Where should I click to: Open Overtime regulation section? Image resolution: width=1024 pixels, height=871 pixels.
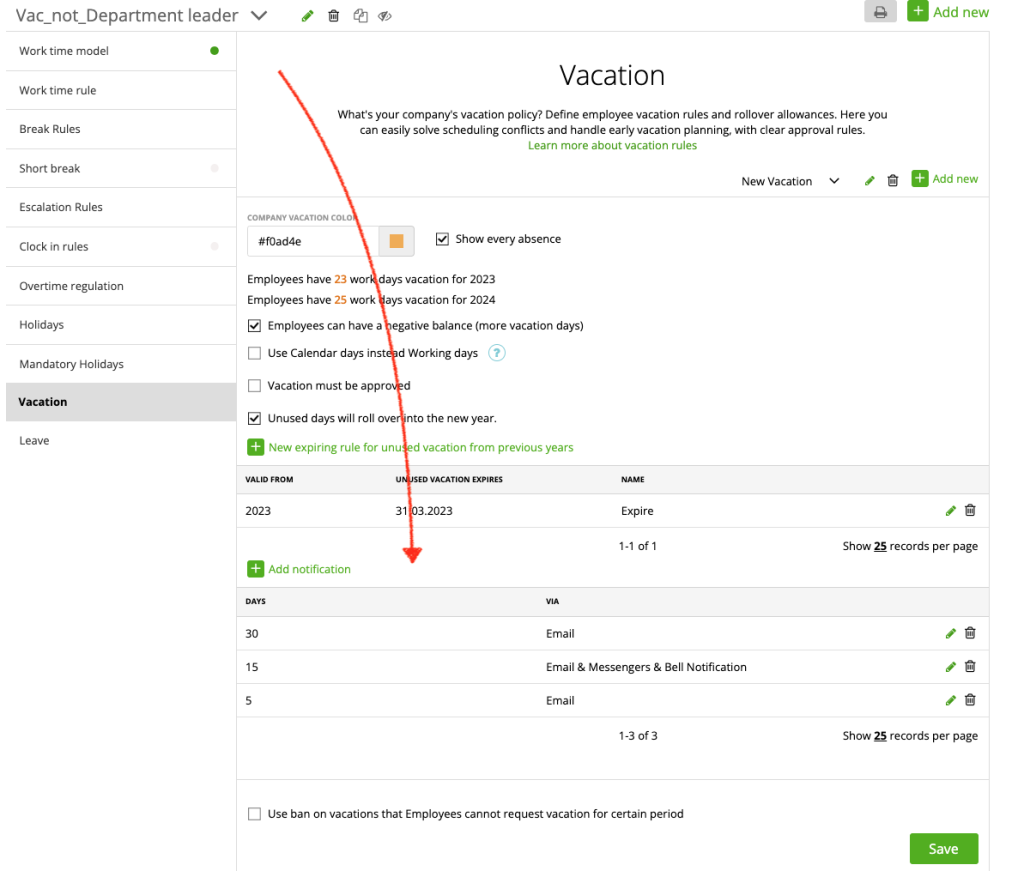[x=121, y=286]
